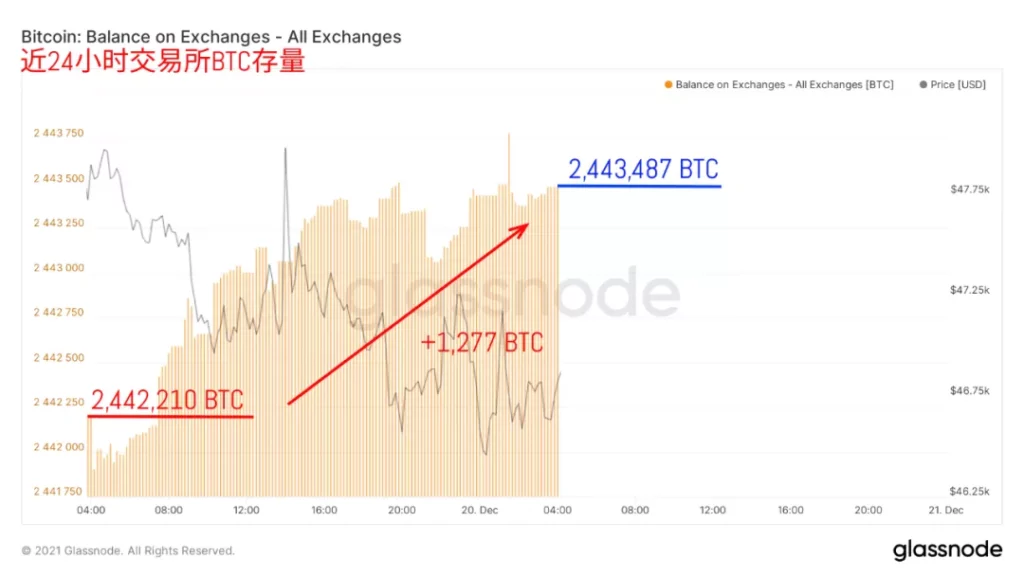Click the glassnode watermark in chart center
Viewport: 1024px width, 576px height.
(512, 292)
